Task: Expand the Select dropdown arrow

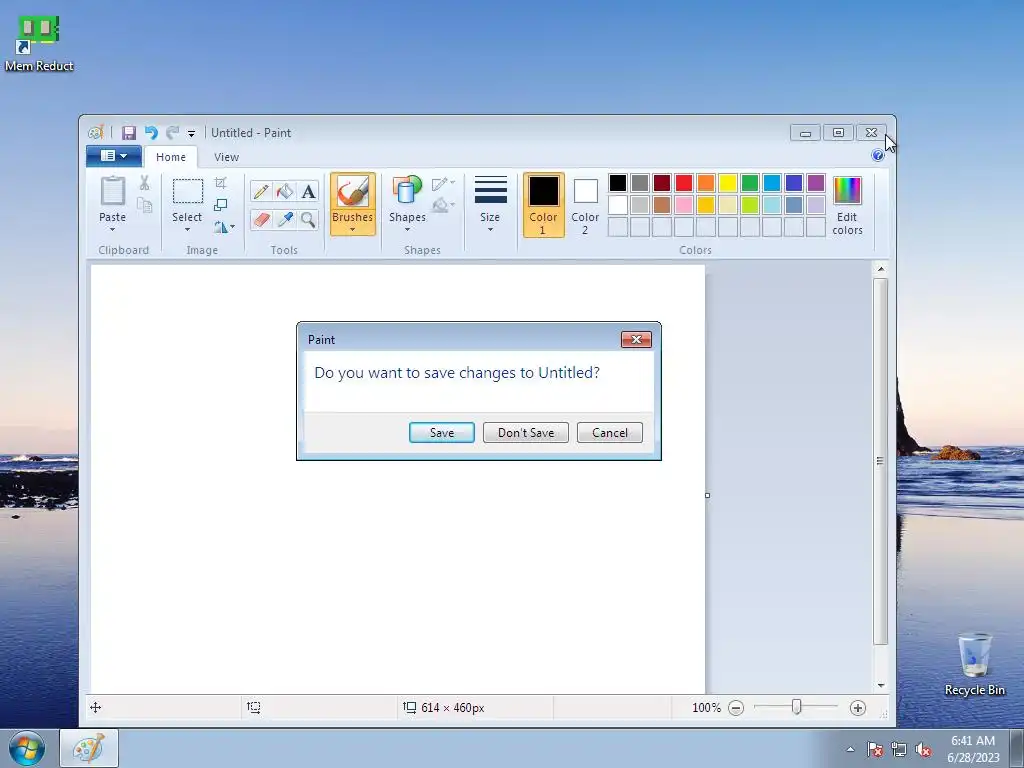Action: (x=187, y=230)
